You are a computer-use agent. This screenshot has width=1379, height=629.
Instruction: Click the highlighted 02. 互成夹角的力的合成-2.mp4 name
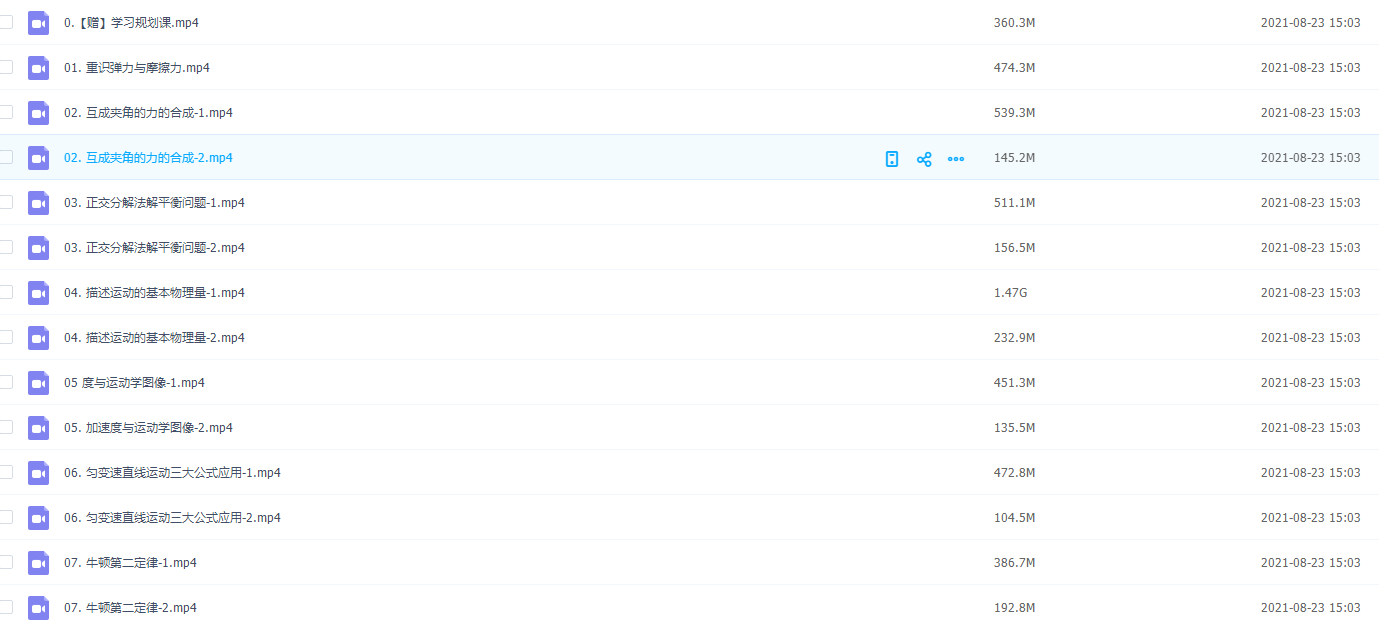coord(148,158)
